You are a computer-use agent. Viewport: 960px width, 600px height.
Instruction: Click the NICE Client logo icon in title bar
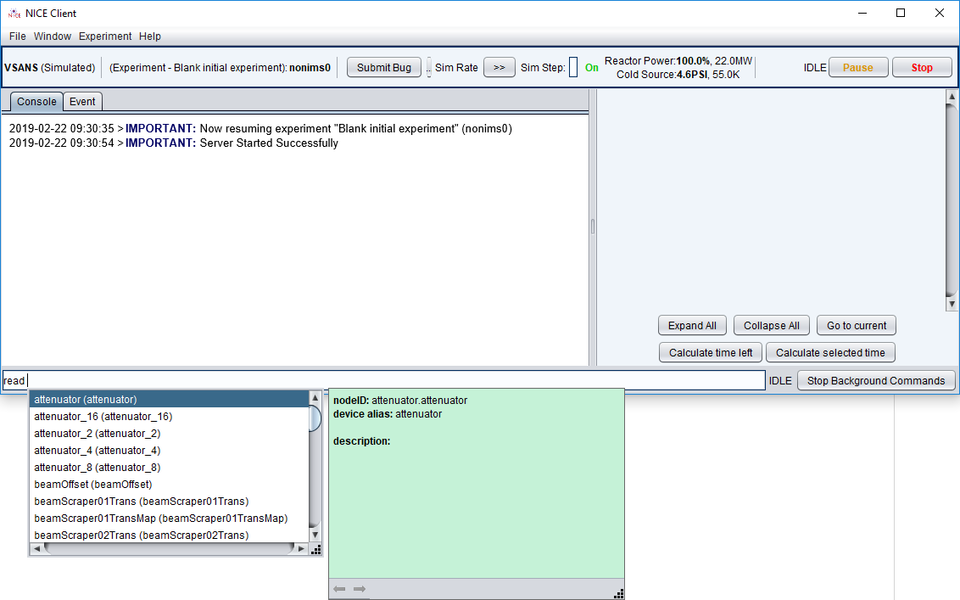click(14, 13)
